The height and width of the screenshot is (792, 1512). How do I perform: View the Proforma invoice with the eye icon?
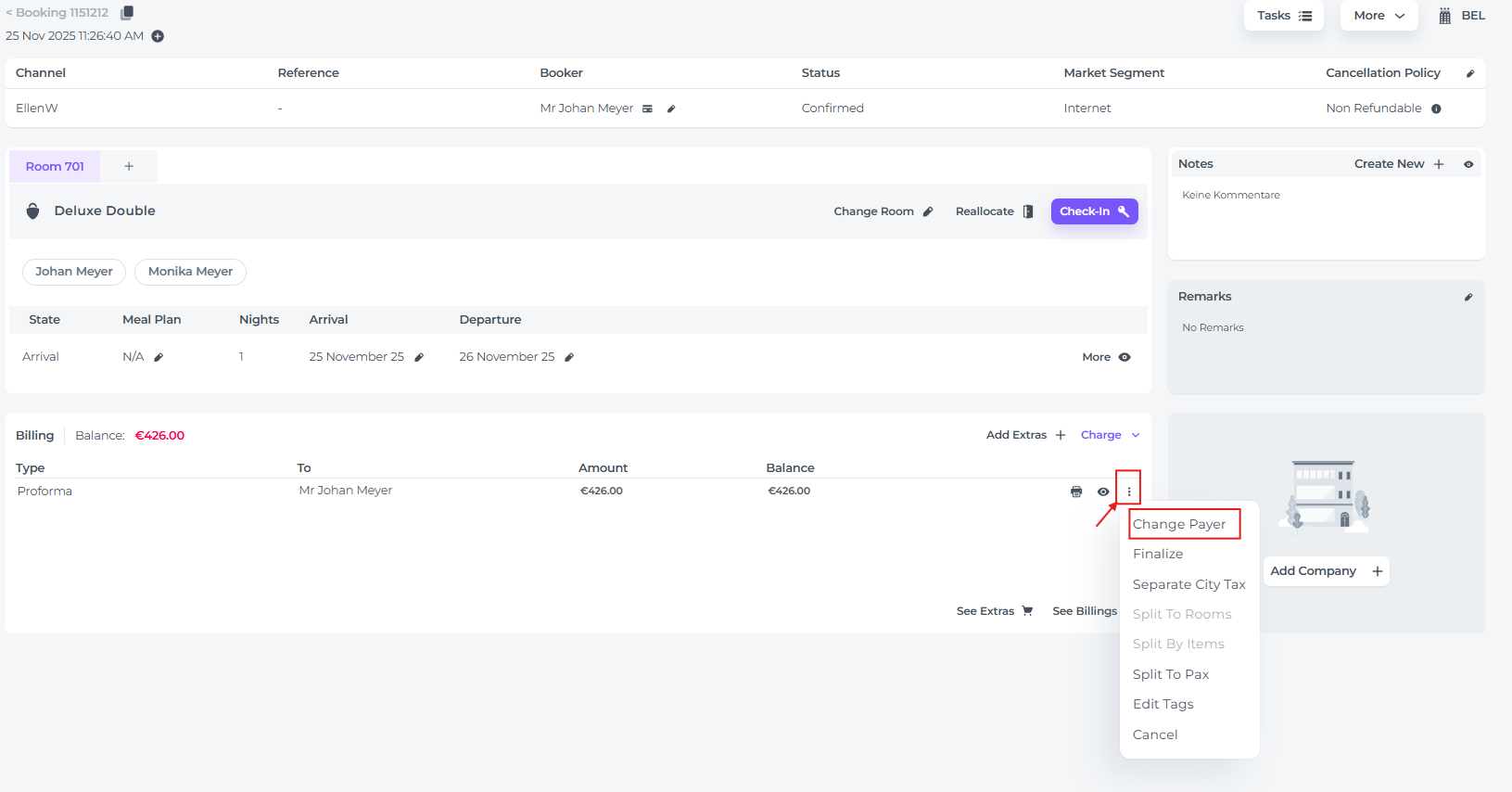[x=1103, y=492]
